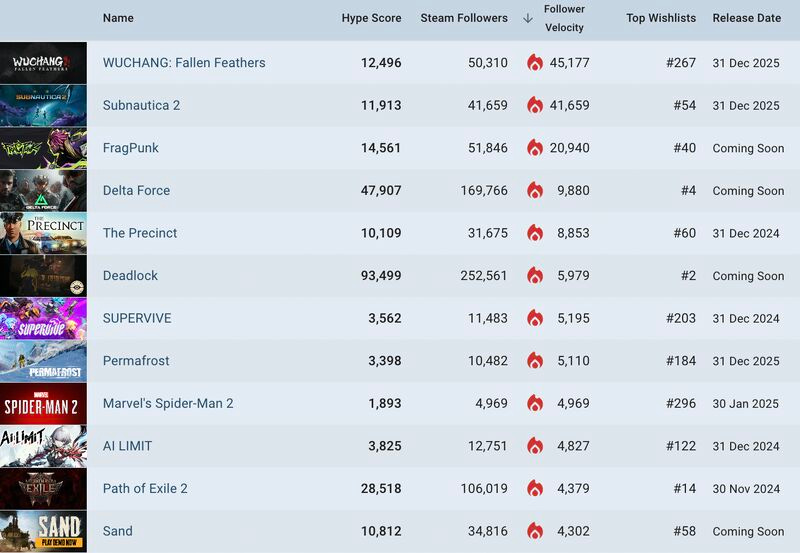Click the flame icon in The Precinct row

[x=535, y=233]
